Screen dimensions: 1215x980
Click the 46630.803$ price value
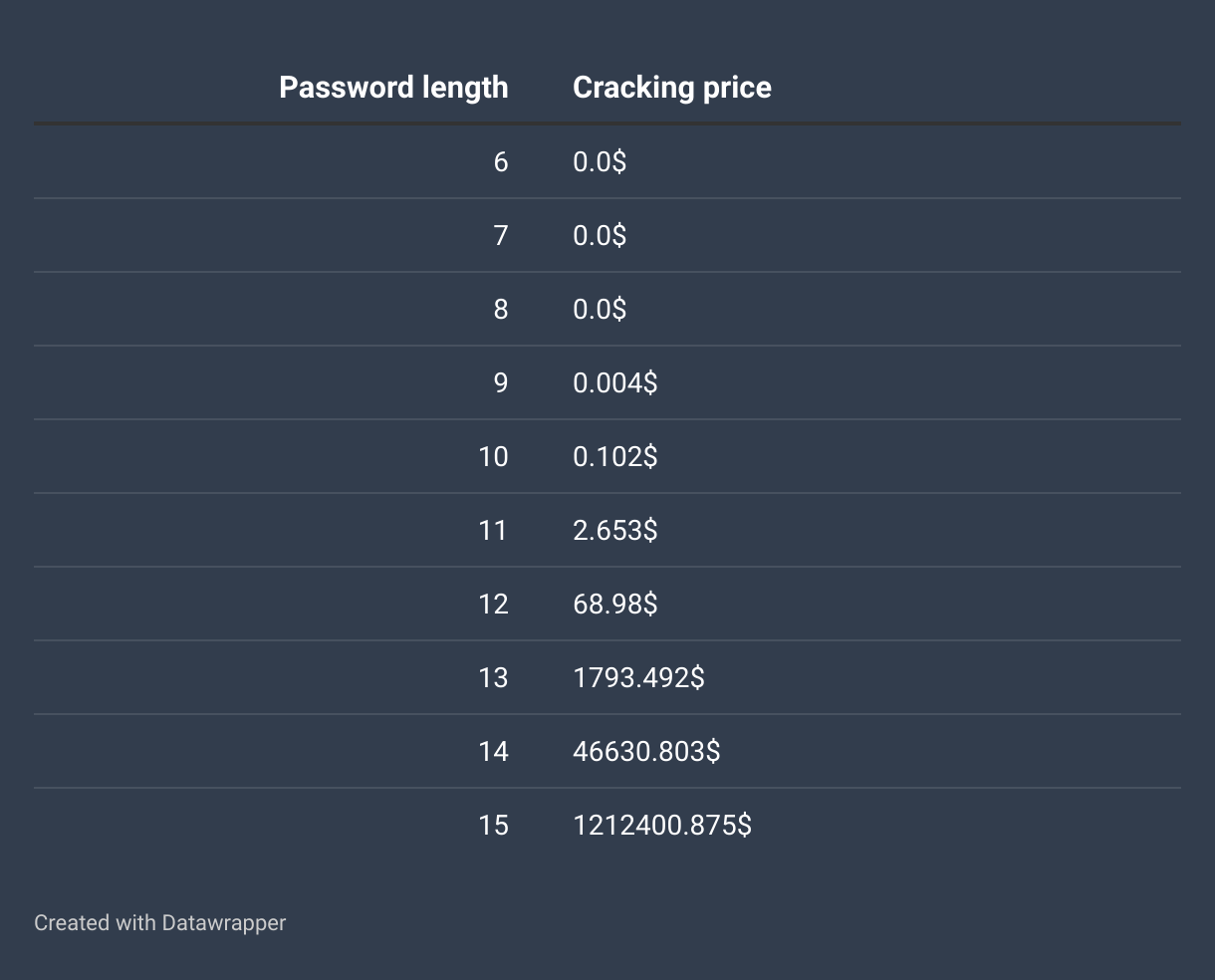pyautogui.click(x=646, y=752)
